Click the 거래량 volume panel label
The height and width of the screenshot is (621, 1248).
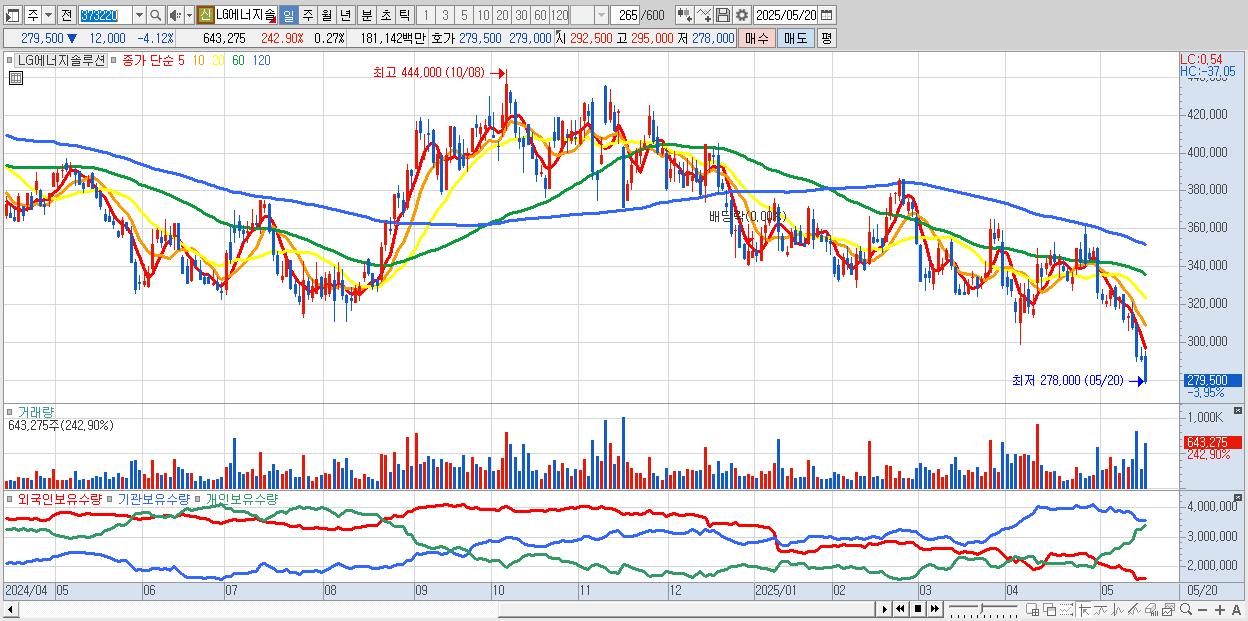point(35,412)
